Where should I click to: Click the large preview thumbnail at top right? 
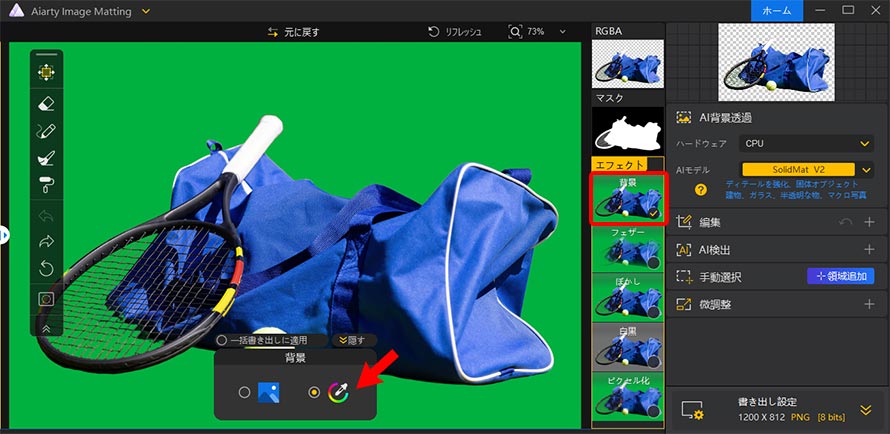tap(776, 62)
